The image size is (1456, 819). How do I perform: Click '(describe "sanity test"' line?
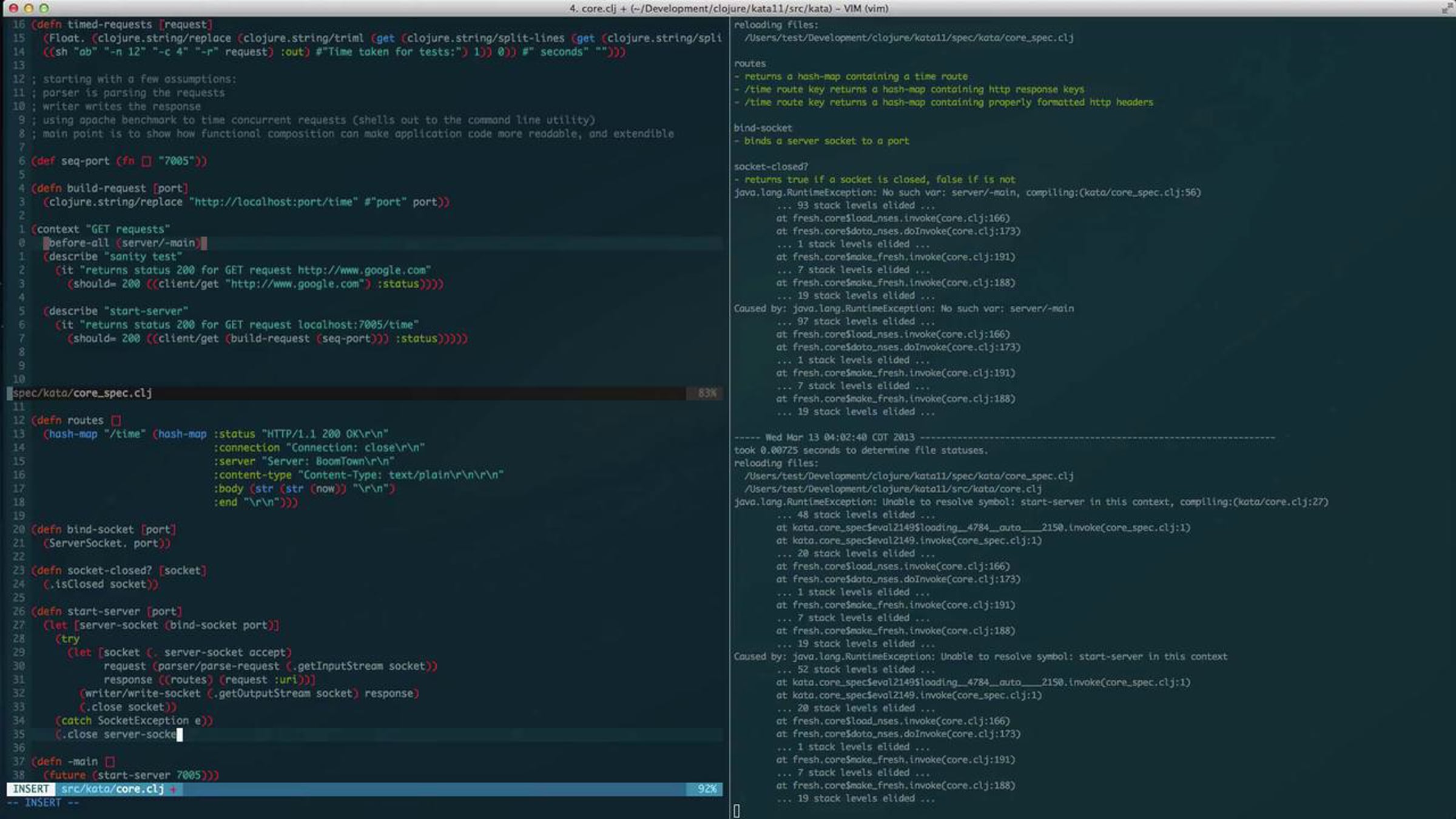pyautogui.click(x=113, y=257)
